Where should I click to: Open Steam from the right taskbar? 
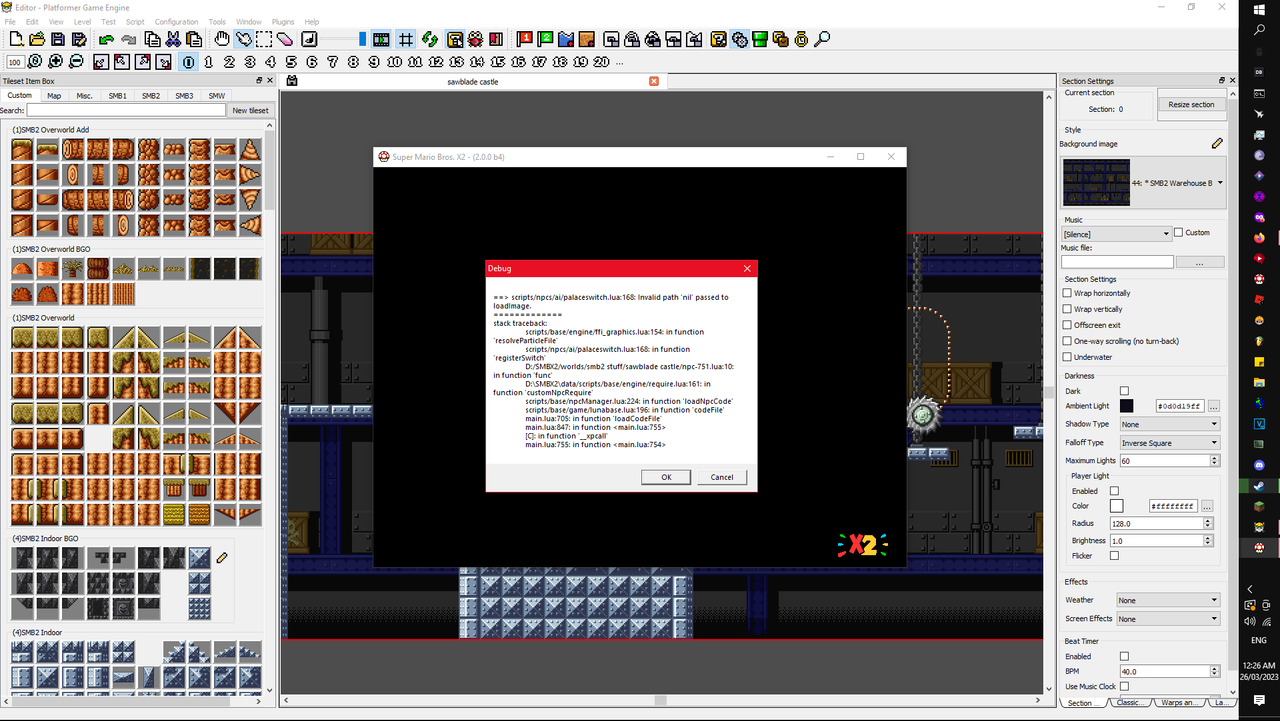[x=1259, y=486]
